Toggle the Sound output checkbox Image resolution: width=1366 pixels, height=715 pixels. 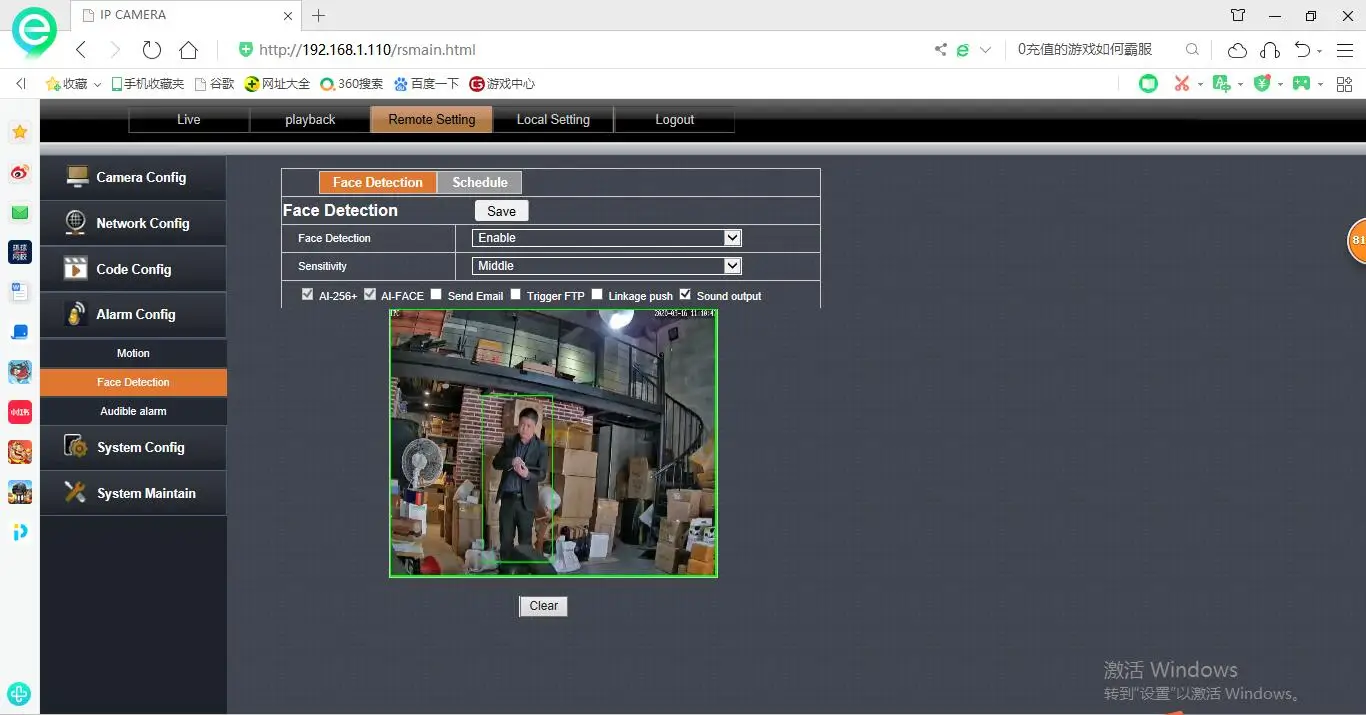click(x=685, y=294)
